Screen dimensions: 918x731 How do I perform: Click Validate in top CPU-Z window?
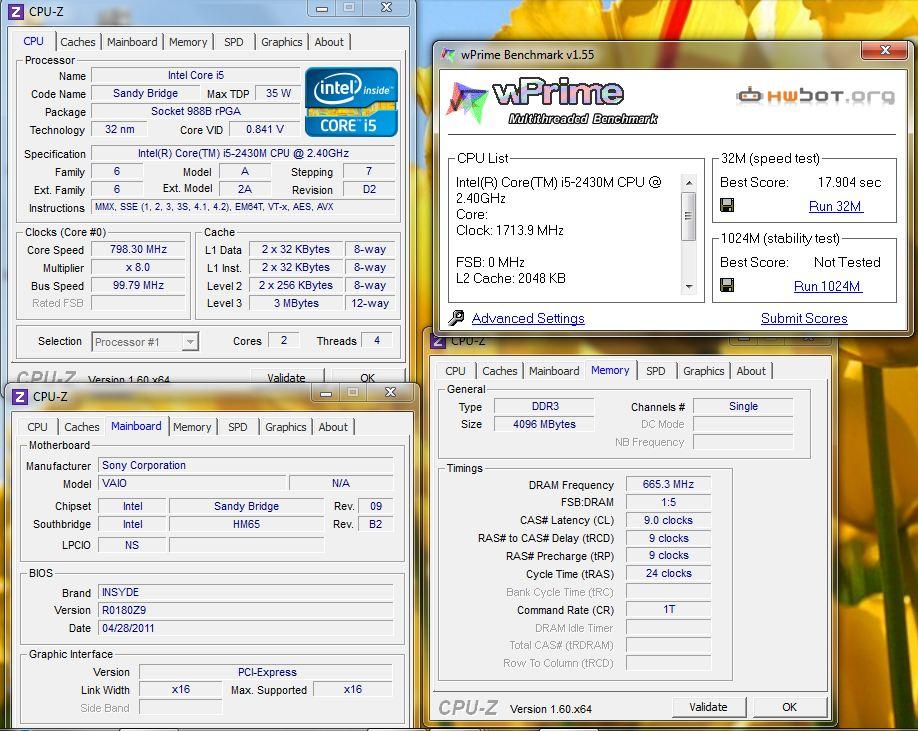point(286,376)
